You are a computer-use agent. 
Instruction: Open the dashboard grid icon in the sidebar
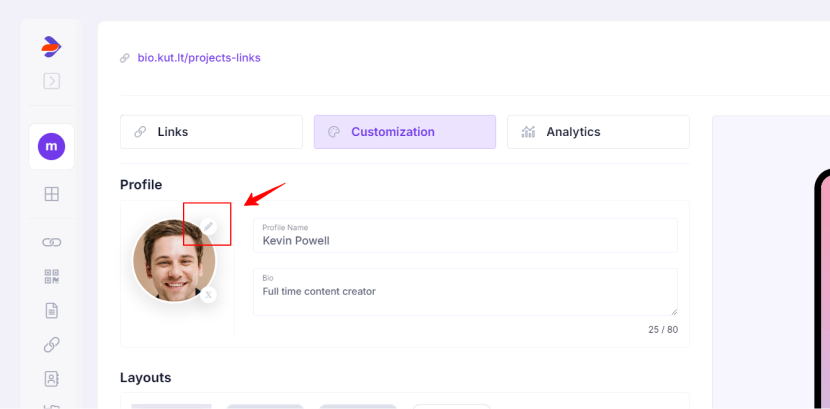tap(51, 194)
